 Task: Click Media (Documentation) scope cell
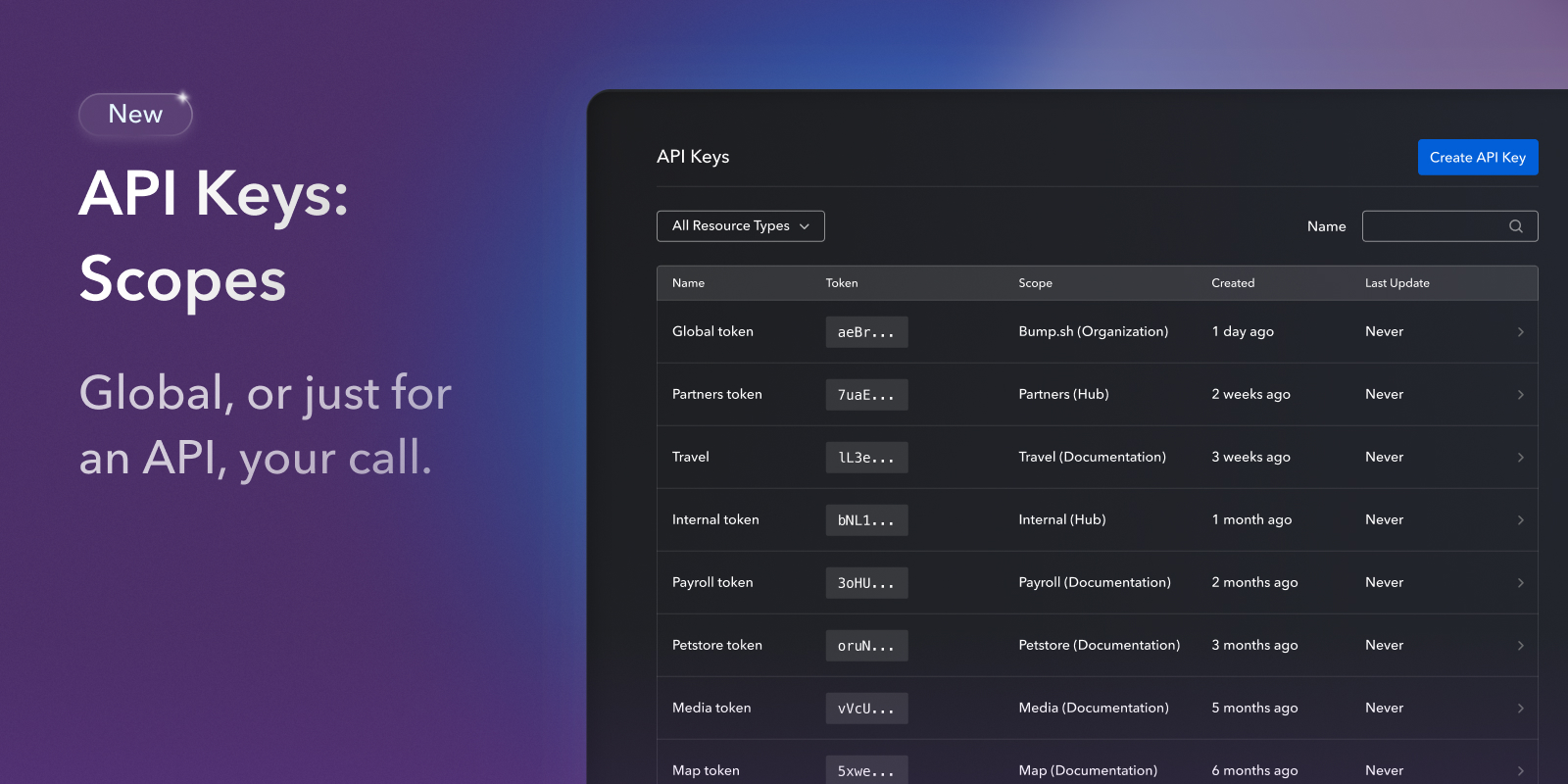1094,708
